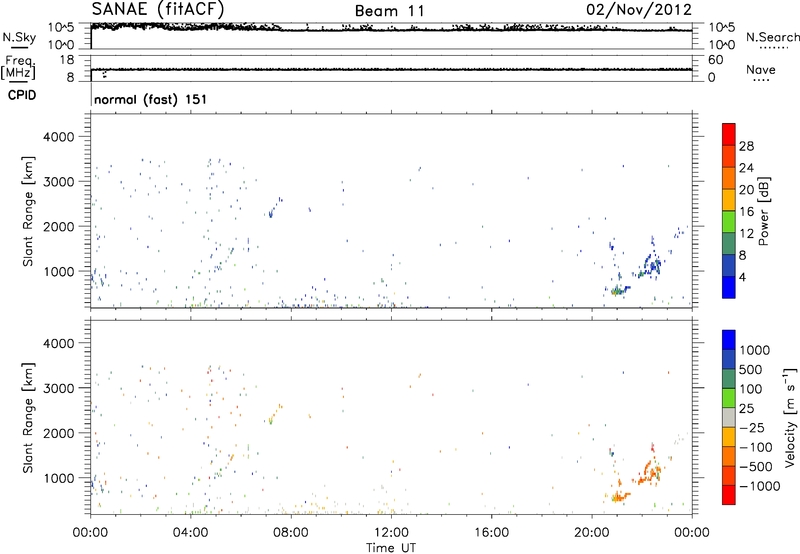Click the 28 tick on Power colorbar
Viewport: 800px width, 554px height.
(x=746, y=146)
